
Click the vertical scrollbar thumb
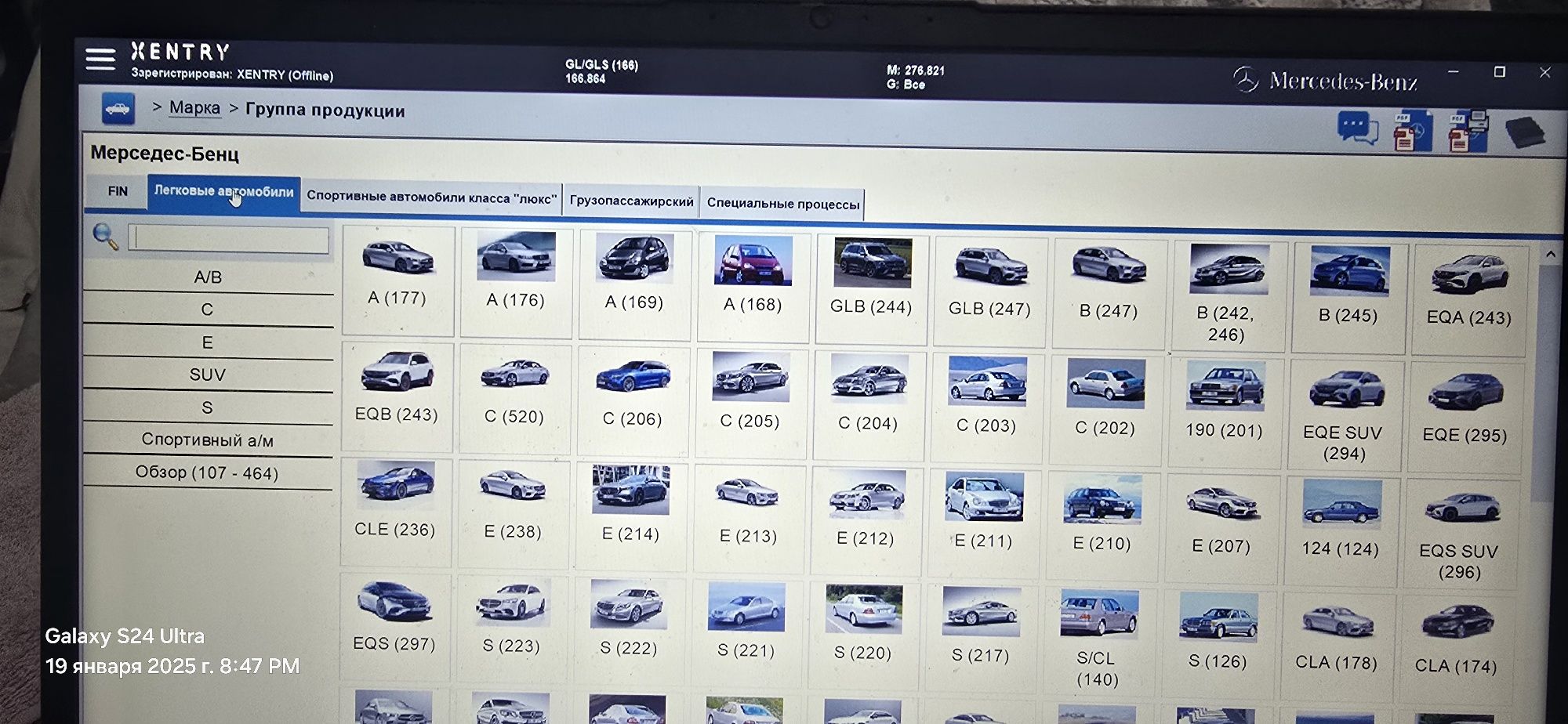click(1544, 382)
